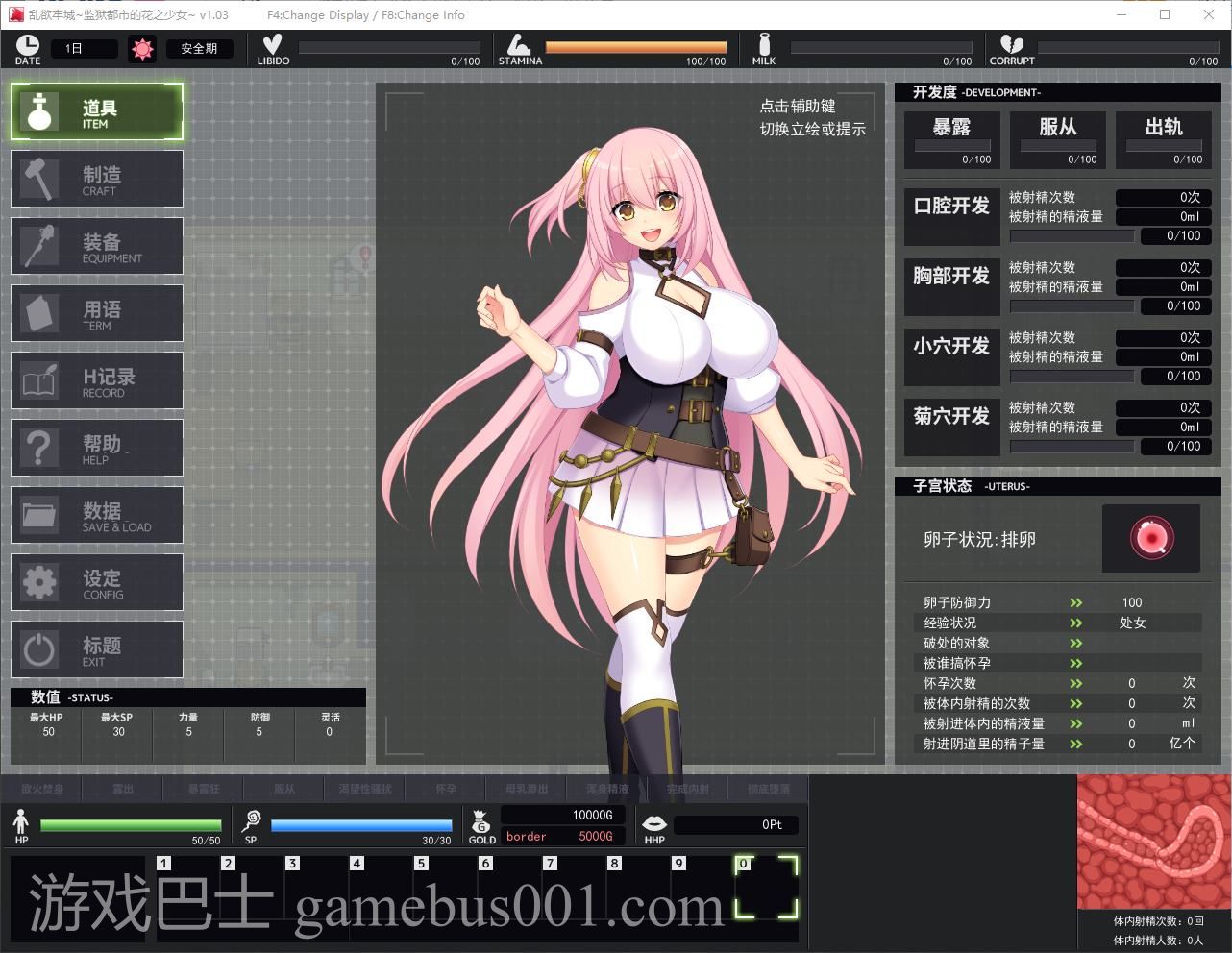This screenshot has width=1232, height=953.
Task: Click the game's title bar app icon
Action: (14, 14)
